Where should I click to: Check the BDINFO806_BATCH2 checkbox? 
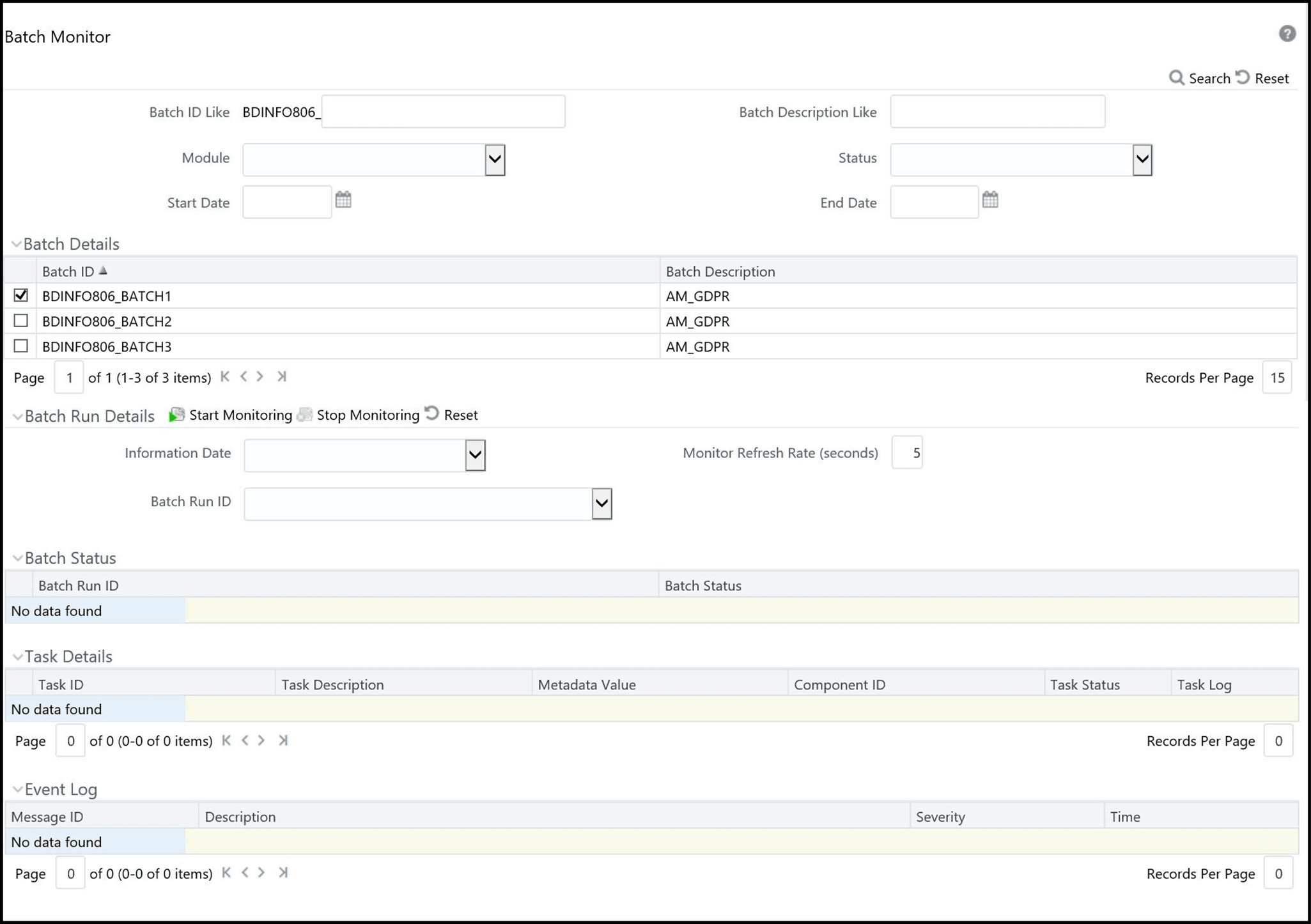[20, 321]
